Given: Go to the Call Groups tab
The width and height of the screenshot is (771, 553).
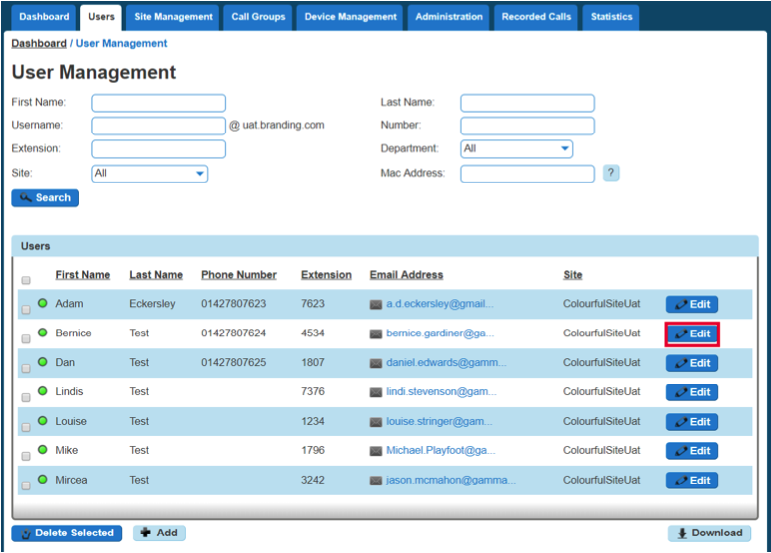Looking at the screenshot, I should click(x=258, y=17).
